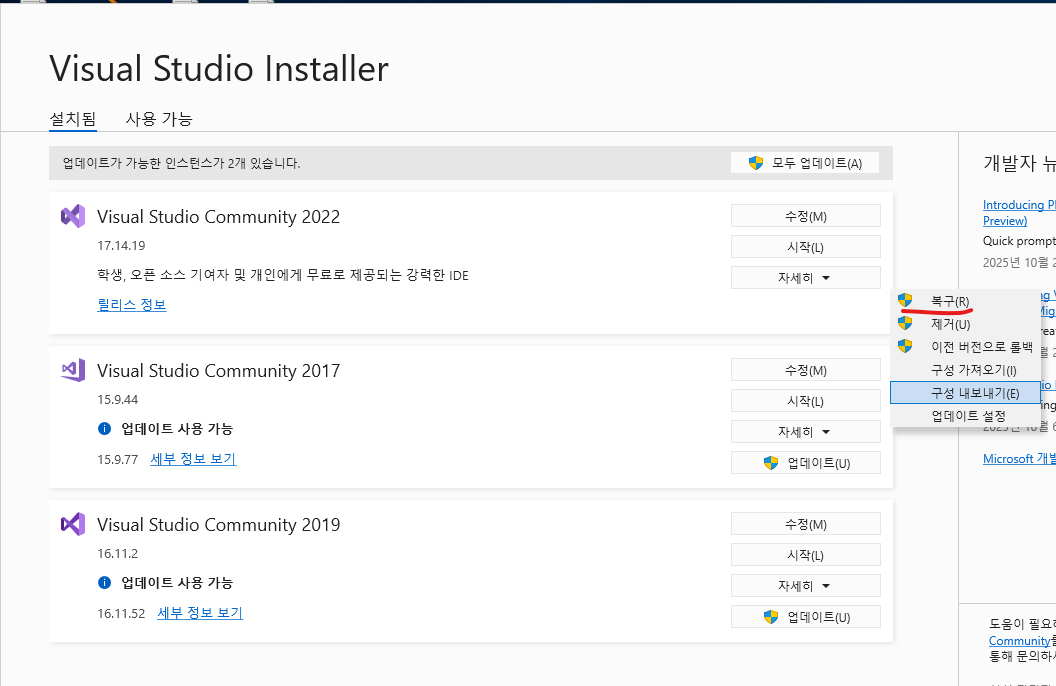Click 모두 업데이트(A) button

(805, 163)
